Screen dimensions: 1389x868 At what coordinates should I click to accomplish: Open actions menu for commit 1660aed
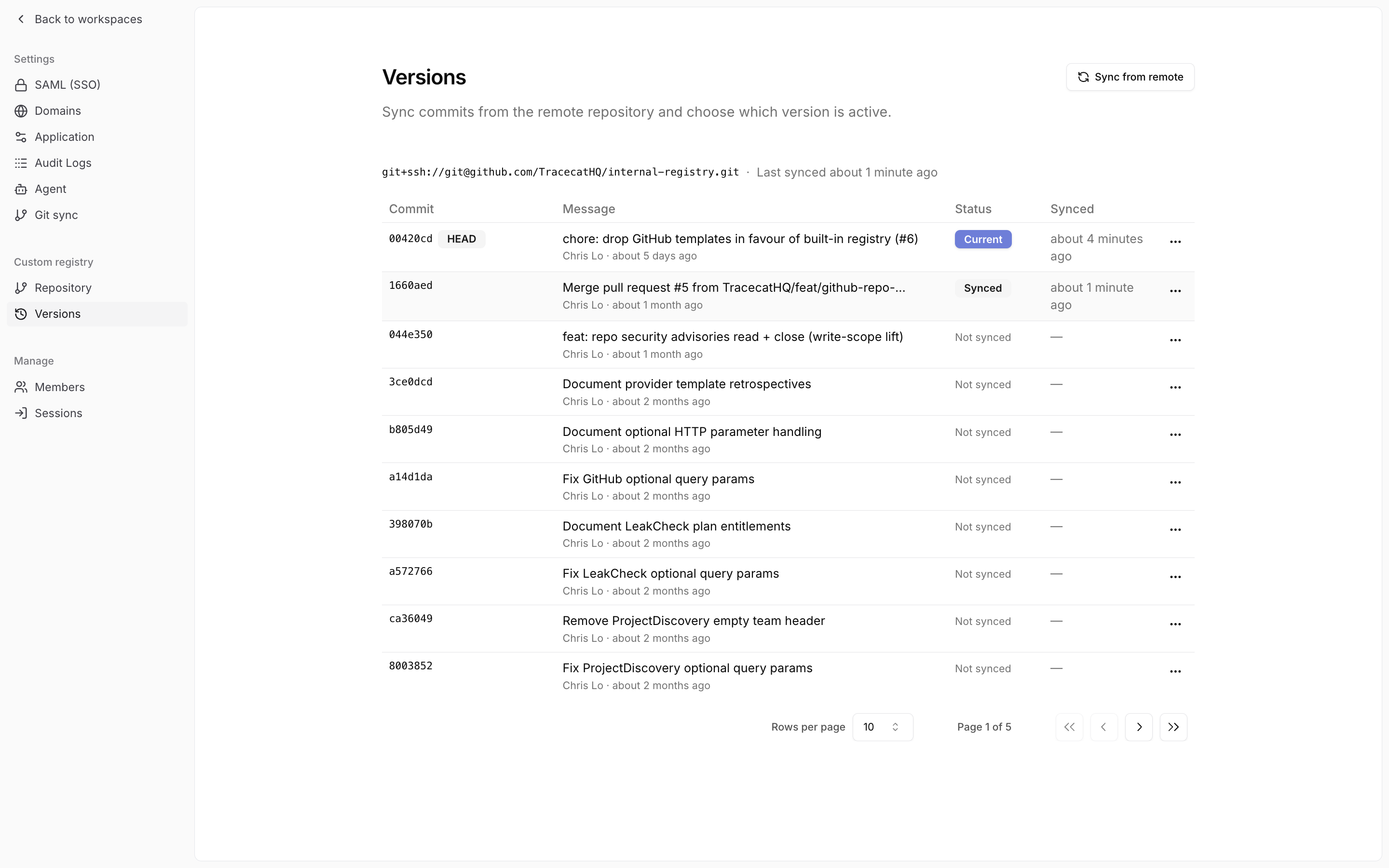[x=1175, y=291]
